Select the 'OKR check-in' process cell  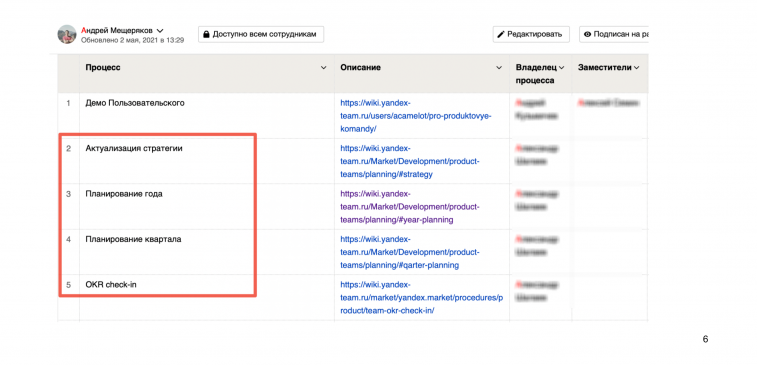(207, 297)
